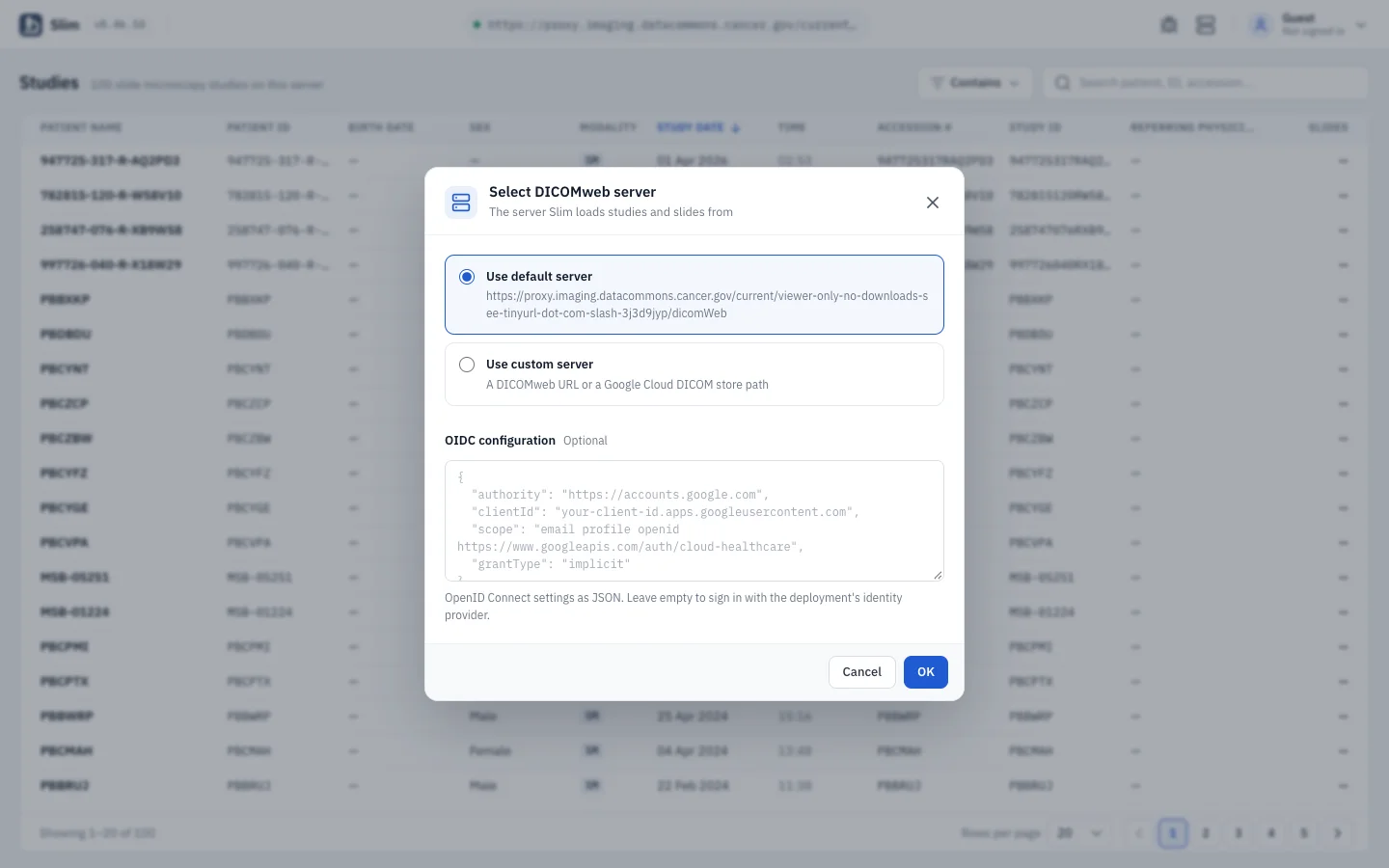
Task: Click the 'A DICOMweb URL or a Google Cloud DICOM store path' text
Action: point(627,385)
